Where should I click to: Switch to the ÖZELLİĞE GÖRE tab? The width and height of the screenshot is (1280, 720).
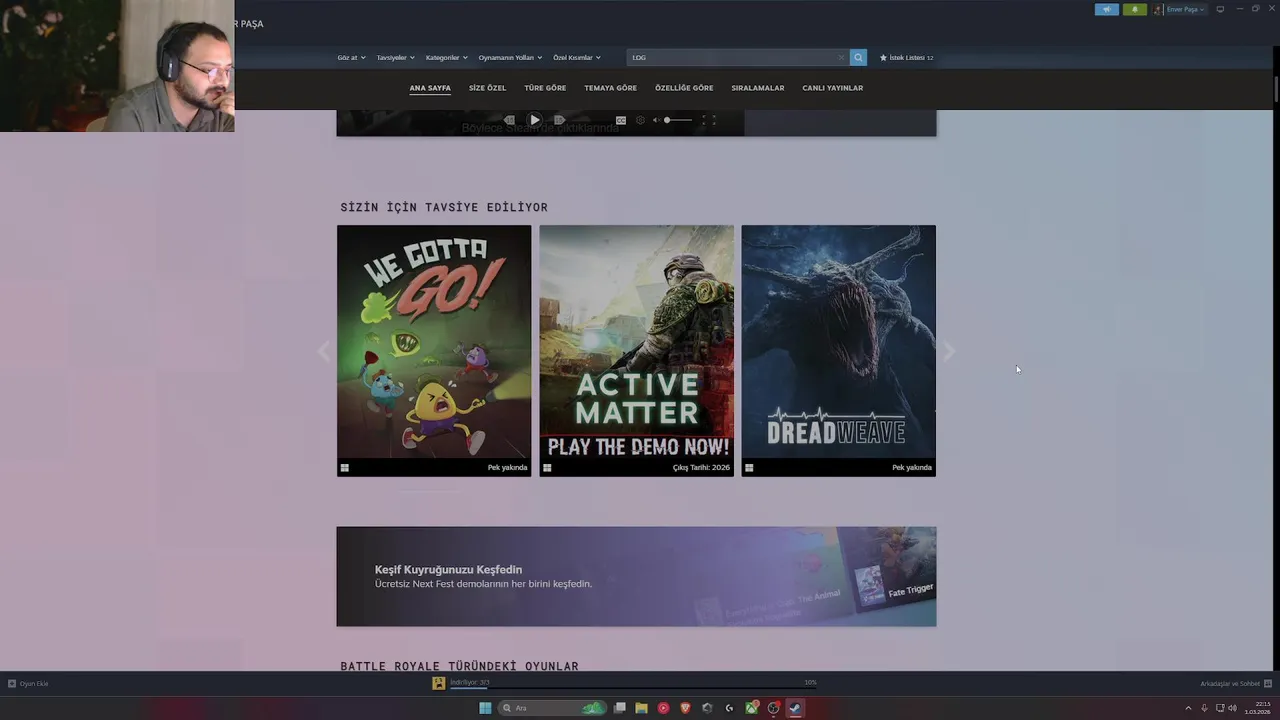[684, 88]
